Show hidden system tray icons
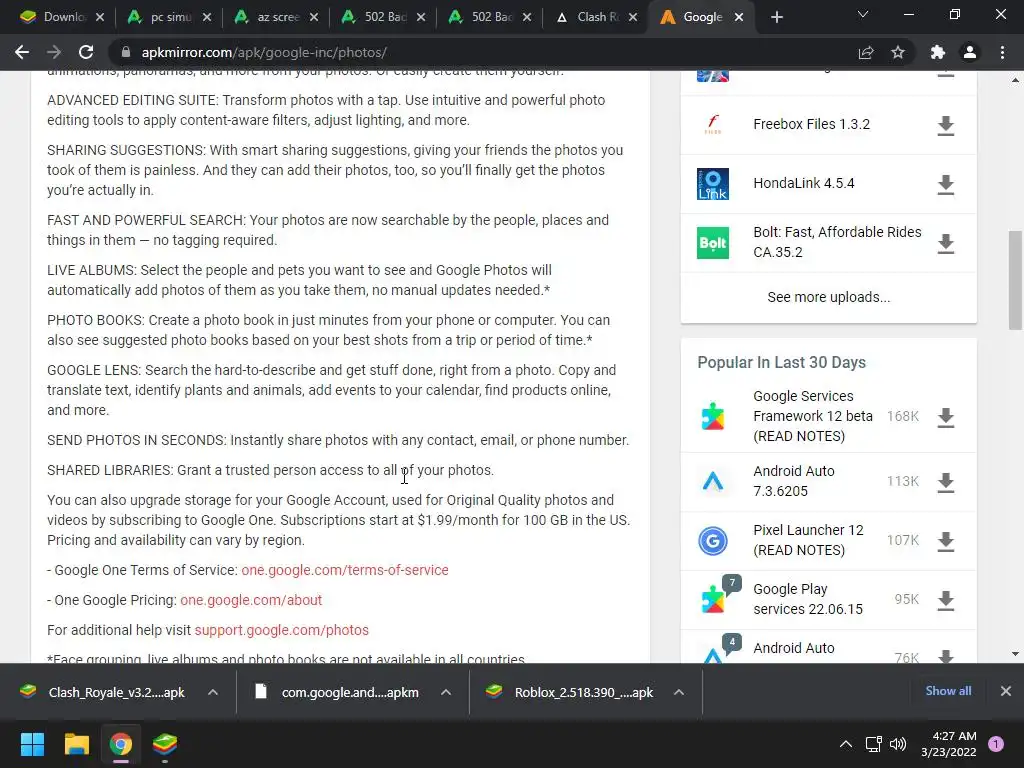Image resolution: width=1024 pixels, height=768 pixels. click(846, 744)
